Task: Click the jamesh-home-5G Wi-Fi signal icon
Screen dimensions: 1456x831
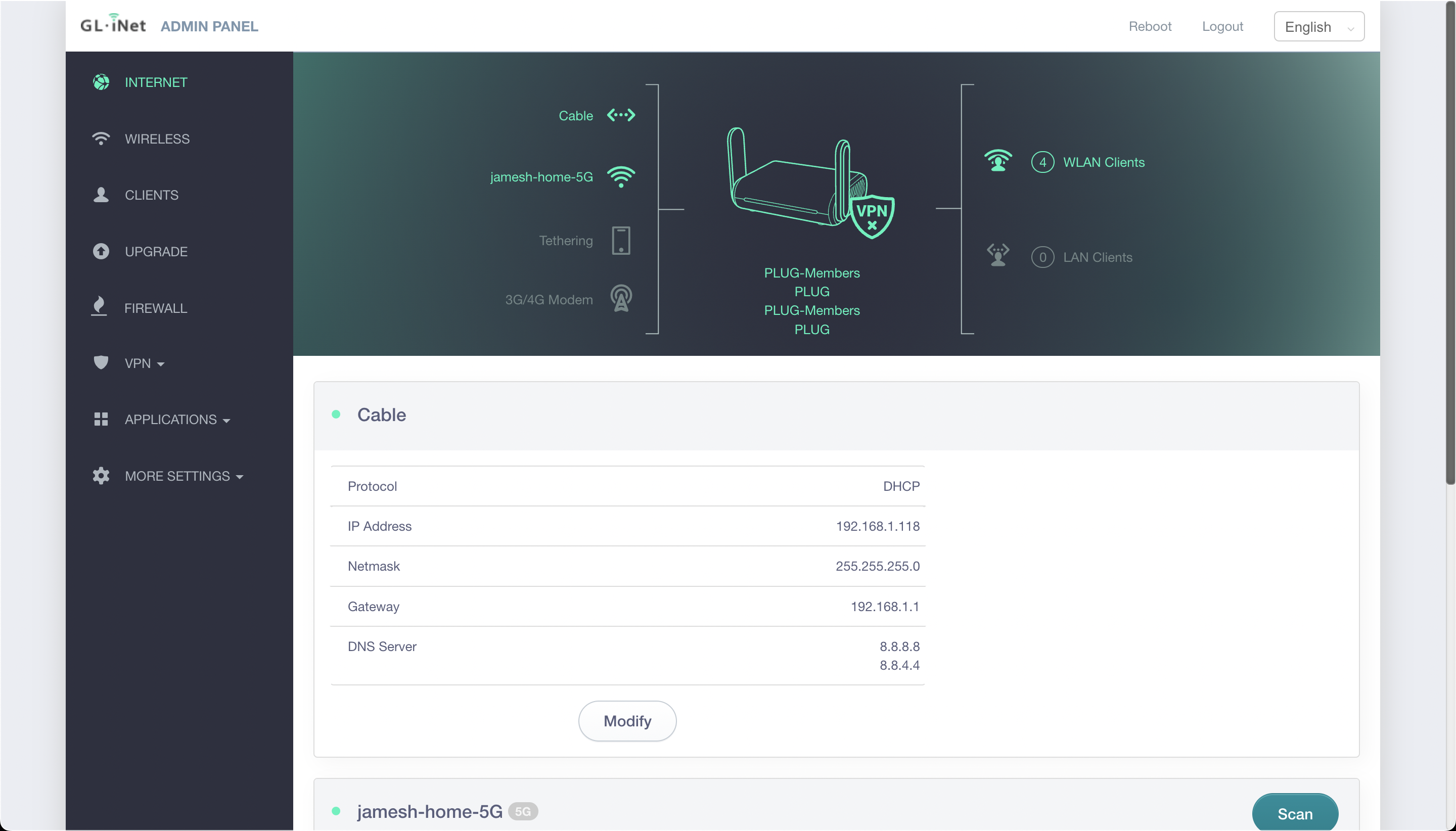Action: click(x=621, y=177)
